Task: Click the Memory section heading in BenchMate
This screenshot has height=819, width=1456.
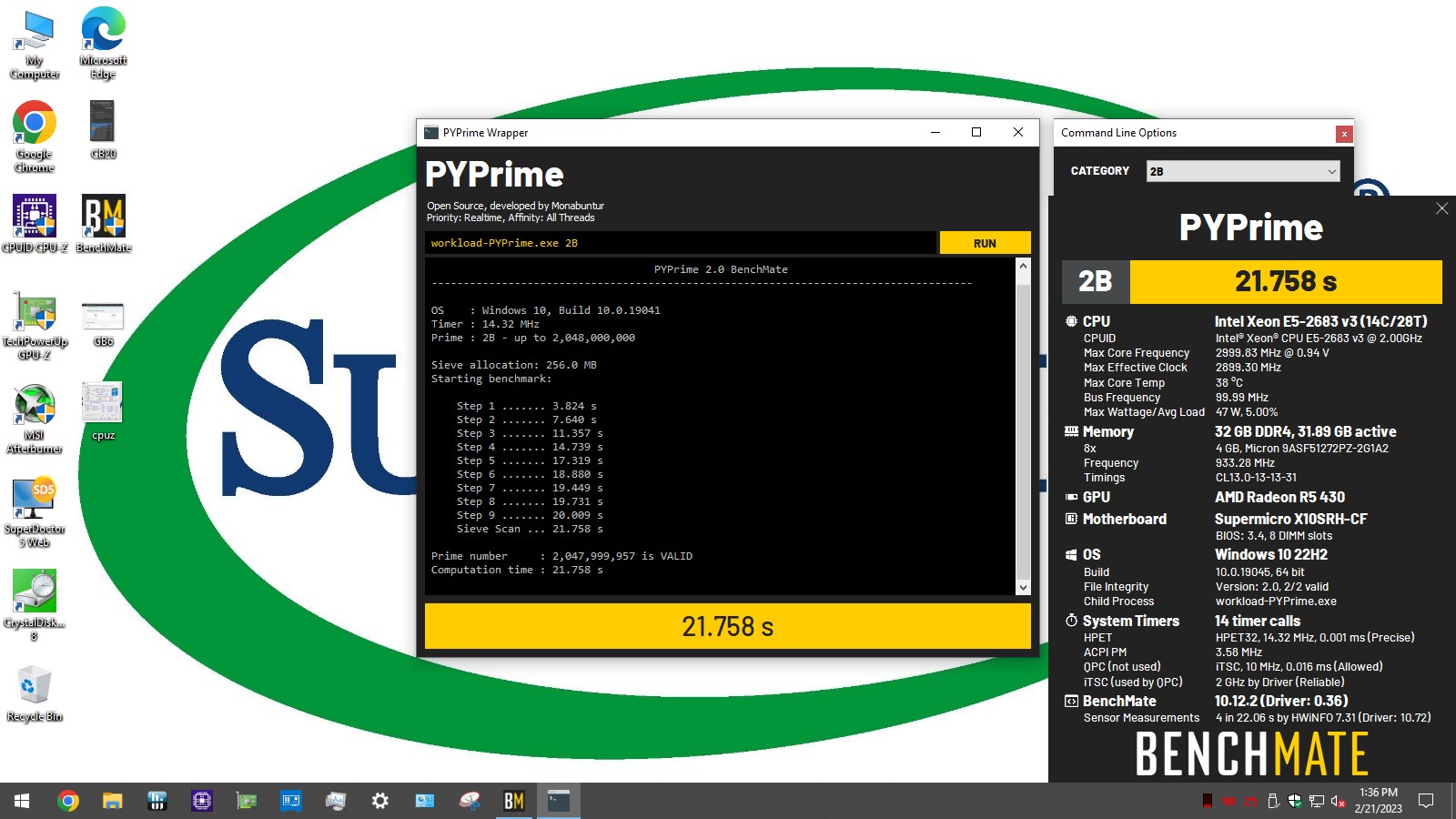Action: coord(1107,431)
